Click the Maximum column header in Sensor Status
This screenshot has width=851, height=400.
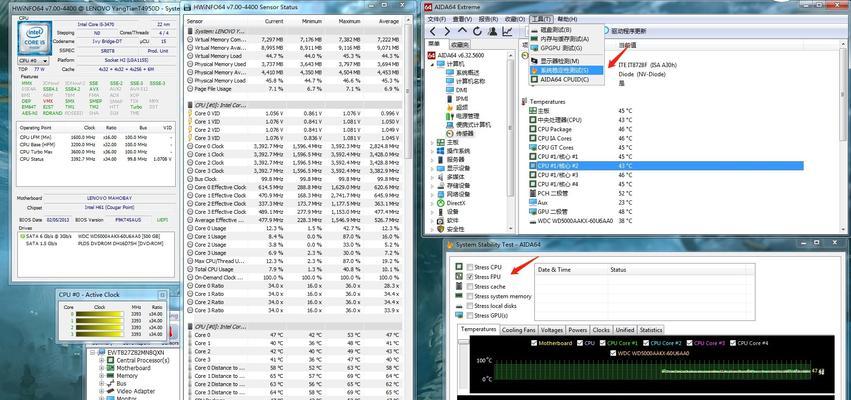350,21
